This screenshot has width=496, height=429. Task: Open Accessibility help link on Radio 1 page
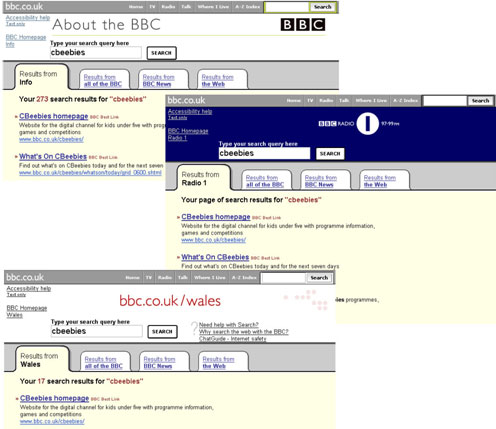[190, 111]
